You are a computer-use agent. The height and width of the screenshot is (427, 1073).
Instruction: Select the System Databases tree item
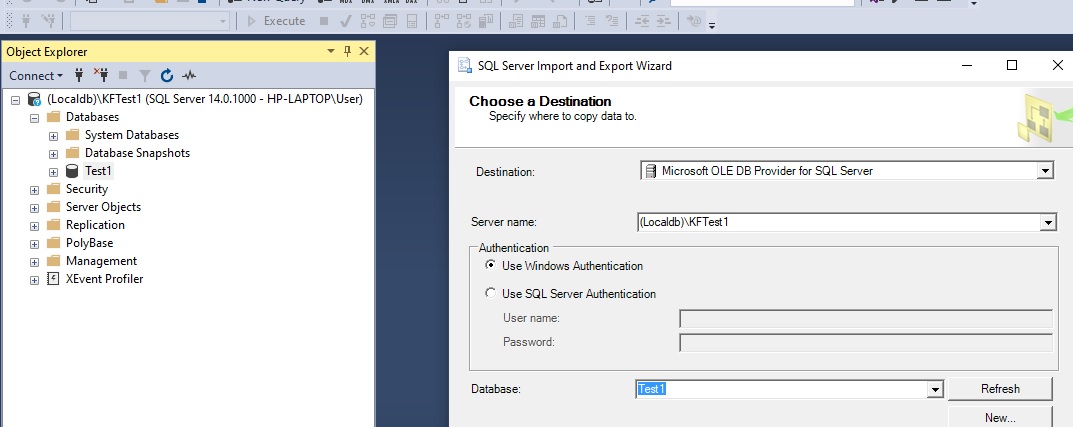(132, 135)
